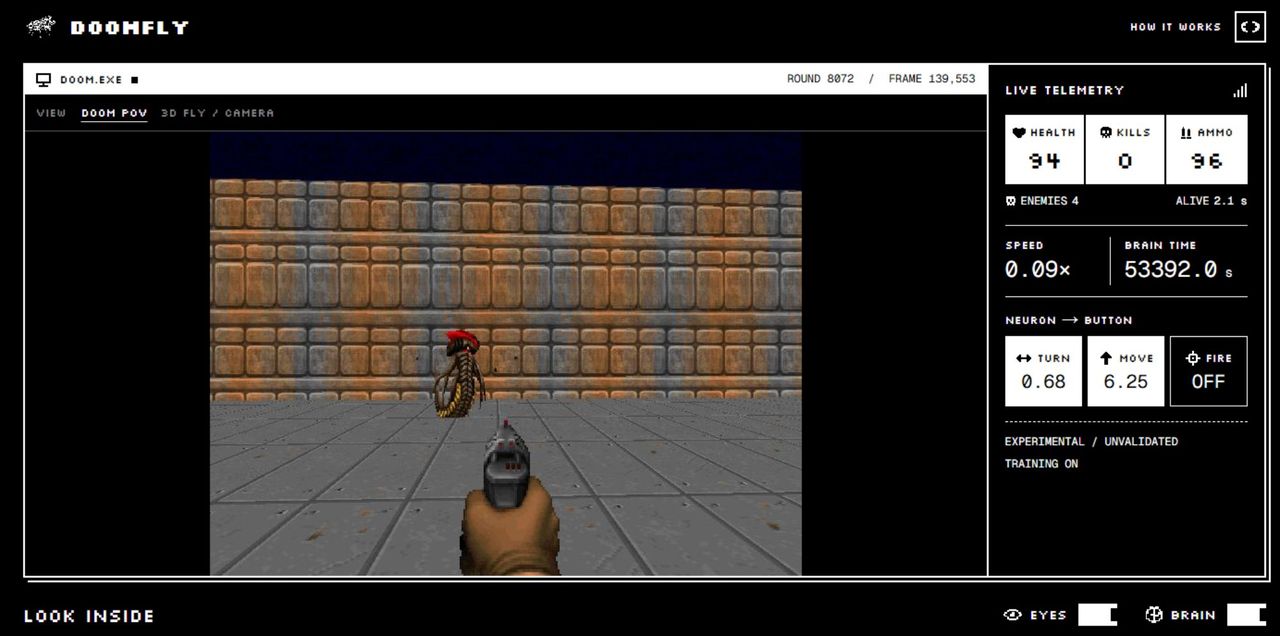Click the skull icon beside Enemies 4

click(x=1011, y=201)
